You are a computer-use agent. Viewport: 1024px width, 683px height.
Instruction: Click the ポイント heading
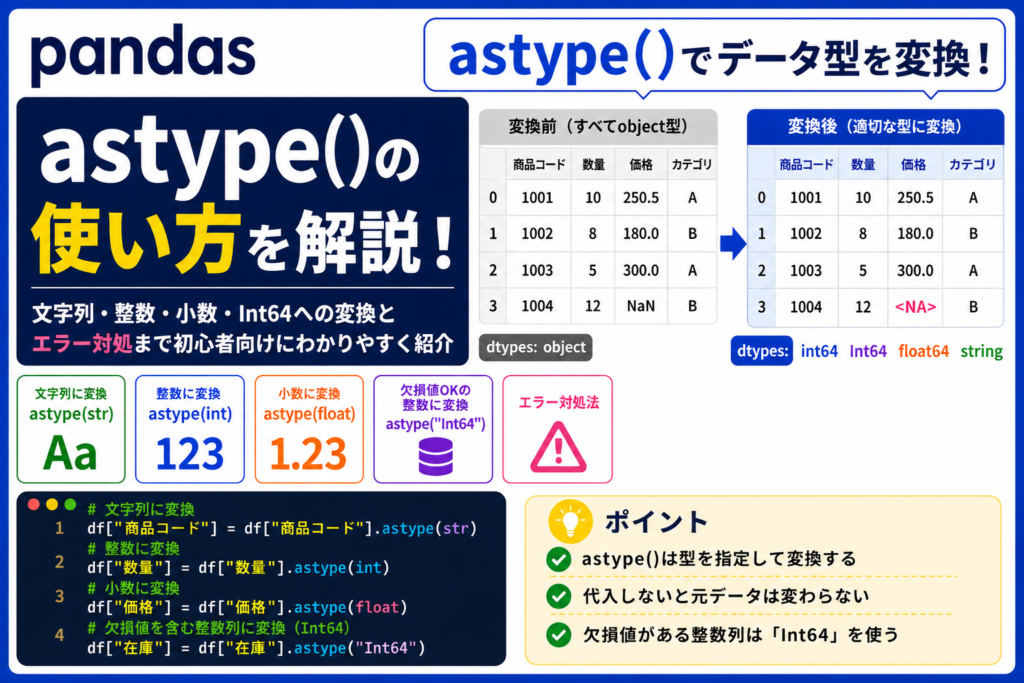656,522
